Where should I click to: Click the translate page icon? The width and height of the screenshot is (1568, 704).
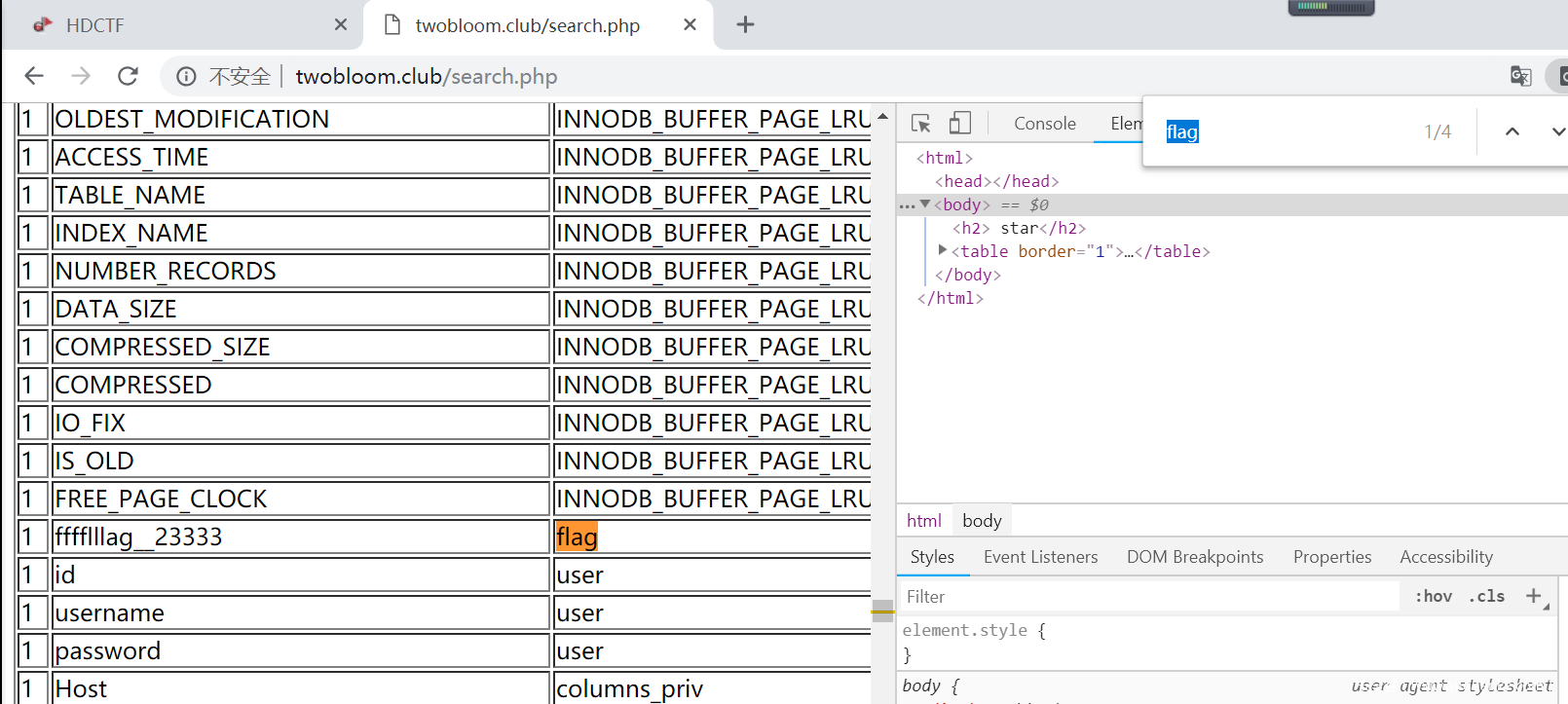[1520, 76]
